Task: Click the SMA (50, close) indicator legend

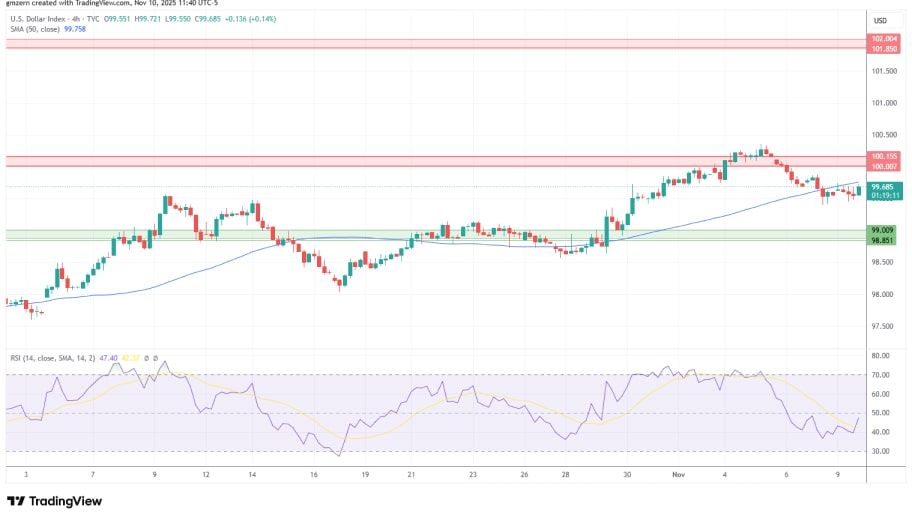Action: (x=33, y=30)
